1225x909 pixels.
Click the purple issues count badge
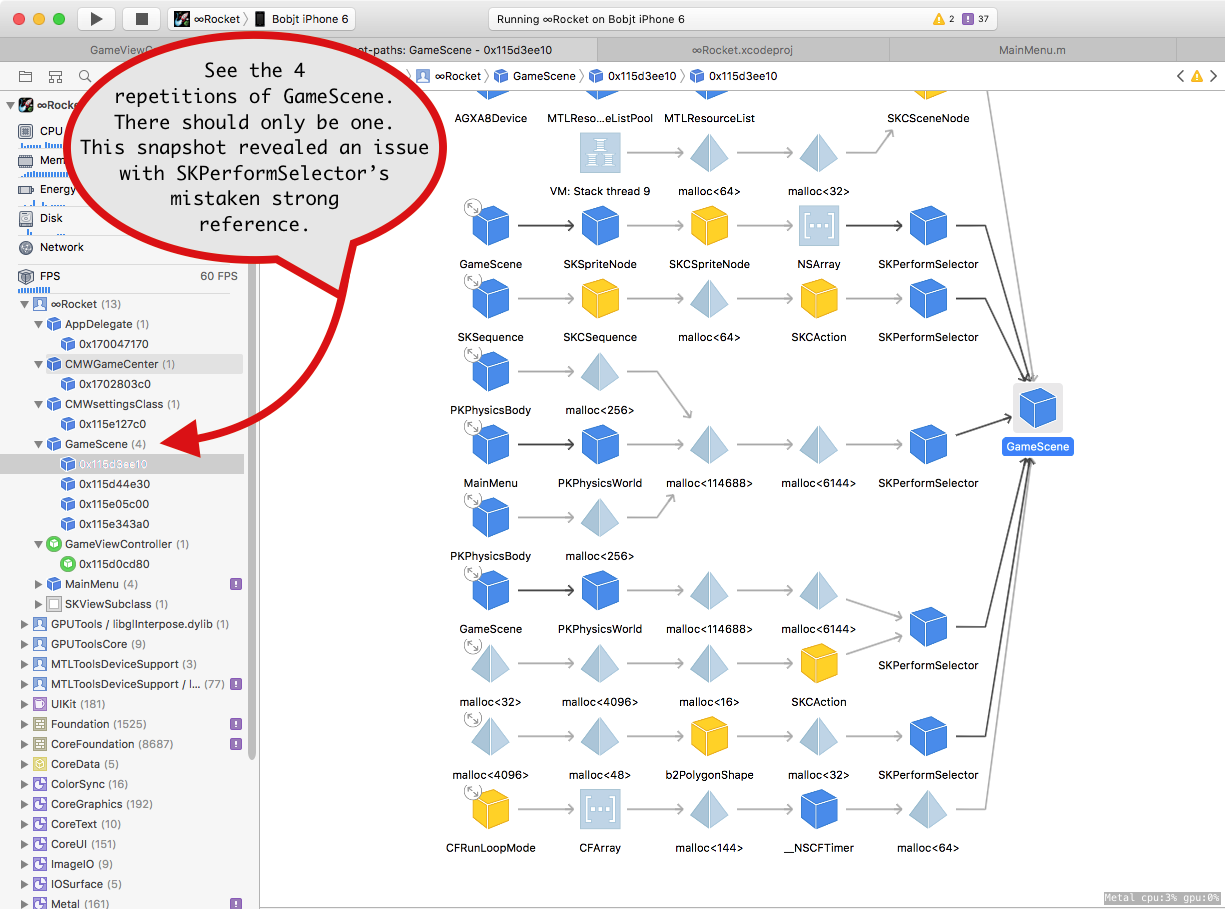click(x=976, y=19)
